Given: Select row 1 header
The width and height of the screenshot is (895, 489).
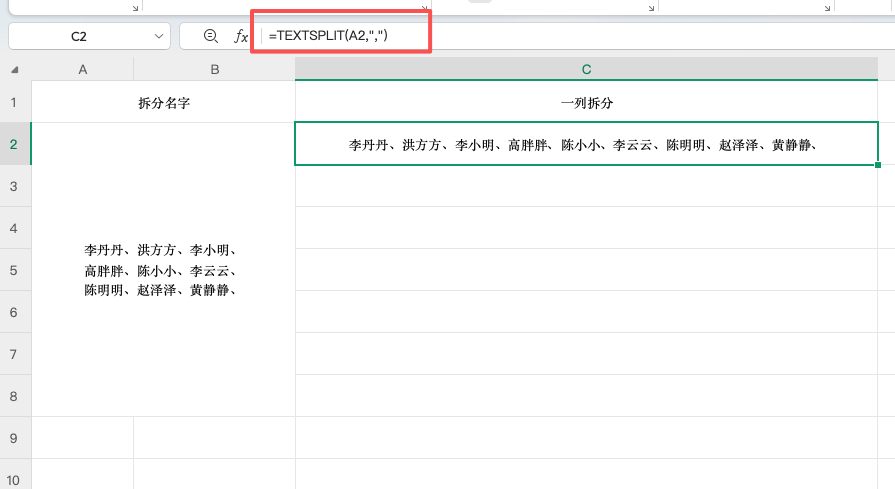Looking at the screenshot, I should 15,102.
